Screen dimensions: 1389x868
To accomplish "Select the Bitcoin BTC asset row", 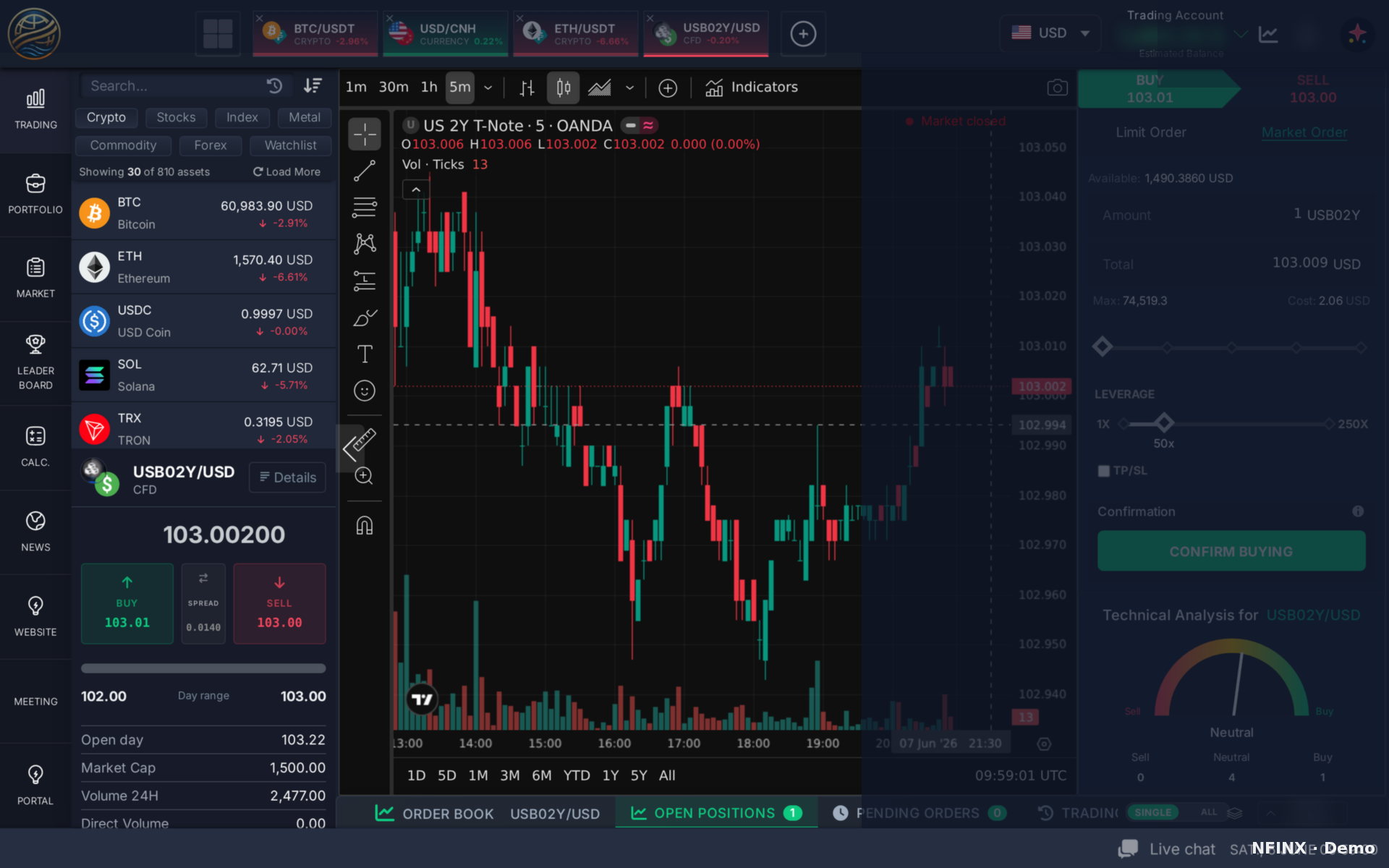I will 204,213.
